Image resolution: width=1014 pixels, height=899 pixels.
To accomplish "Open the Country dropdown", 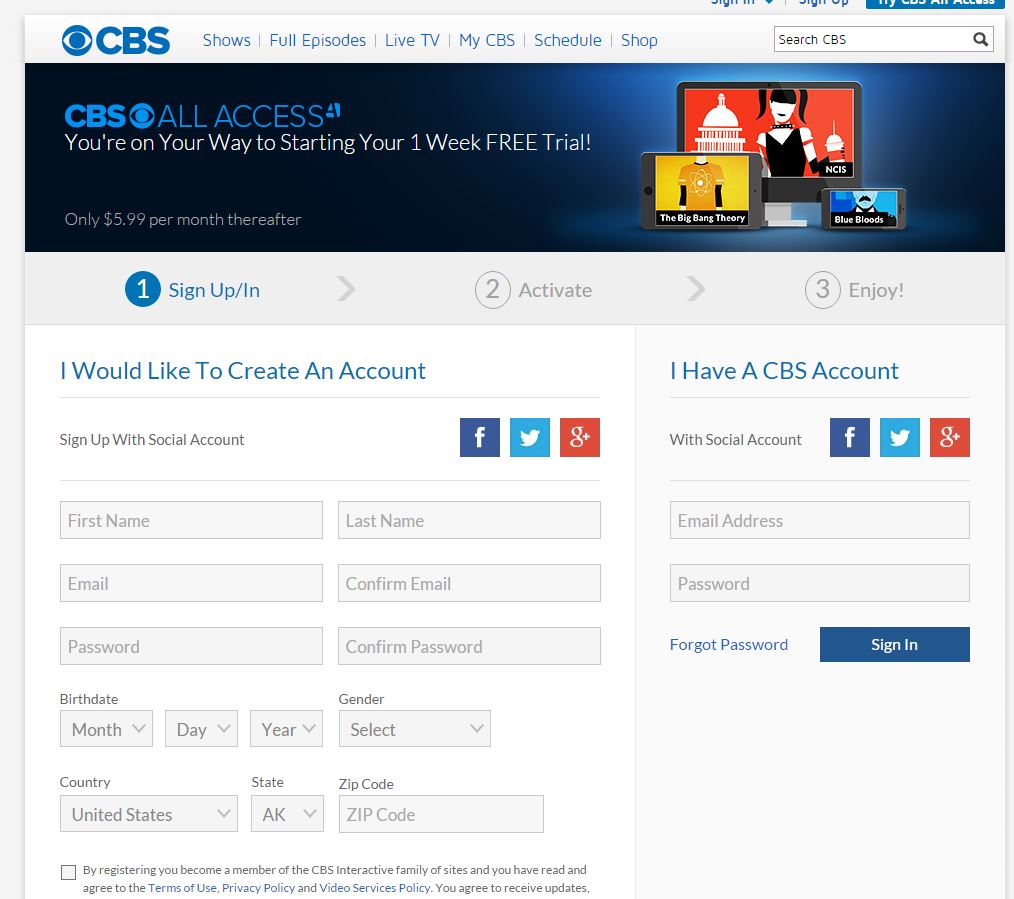I will (149, 814).
